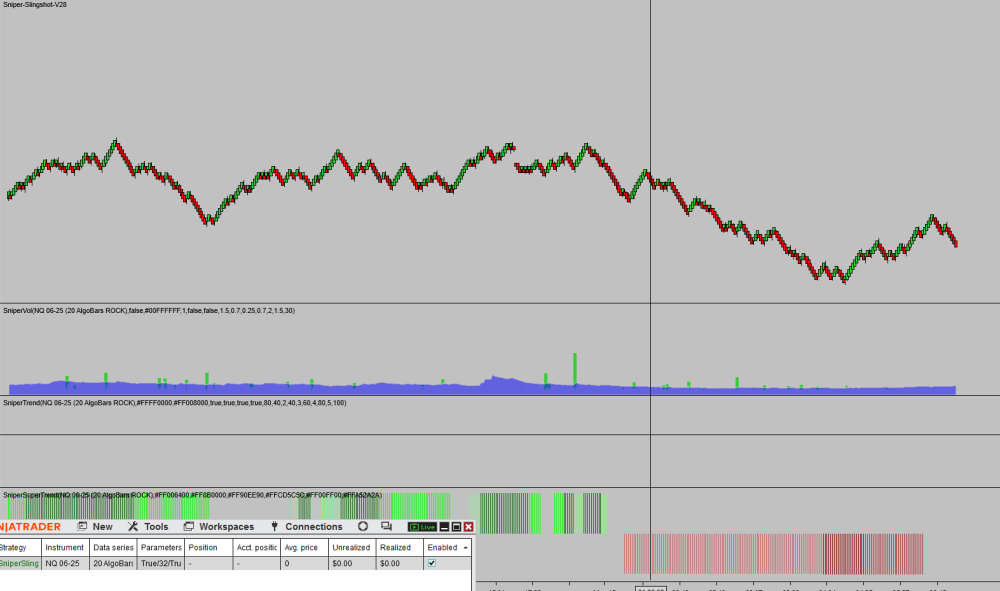Toggle the Enabled checkbox for SniperSling

431,563
